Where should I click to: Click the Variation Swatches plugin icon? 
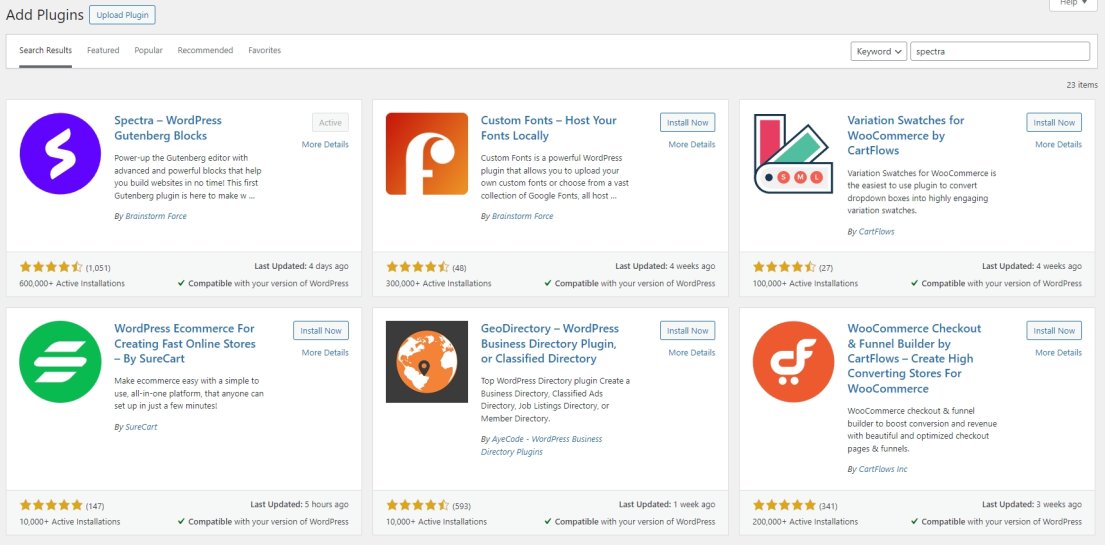tap(794, 153)
